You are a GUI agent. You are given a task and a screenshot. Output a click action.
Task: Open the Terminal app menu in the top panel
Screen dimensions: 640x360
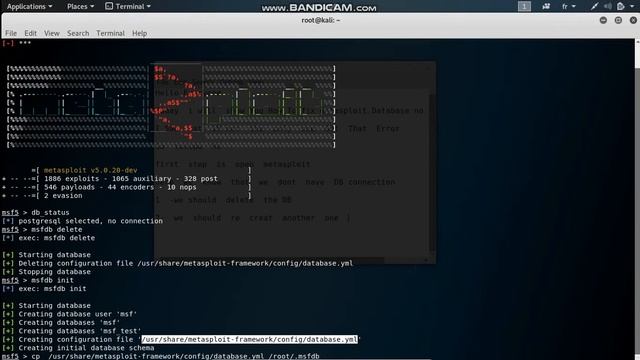(128, 7)
